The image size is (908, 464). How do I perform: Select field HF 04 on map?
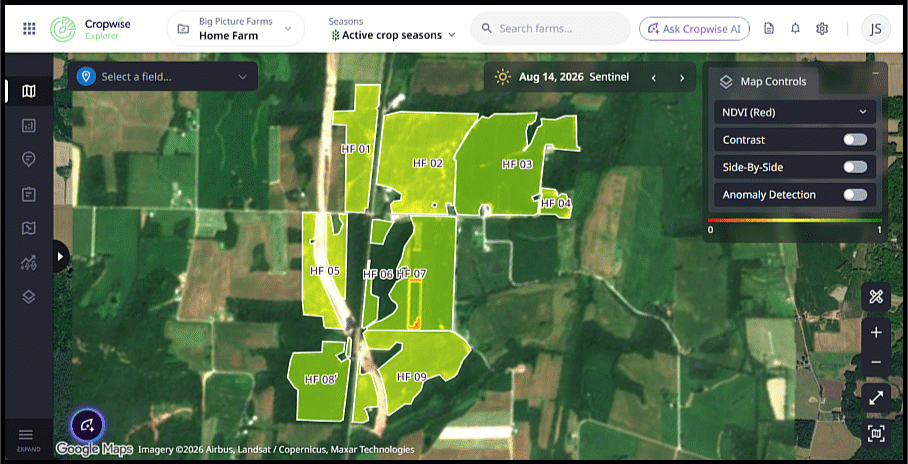[x=556, y=203]
